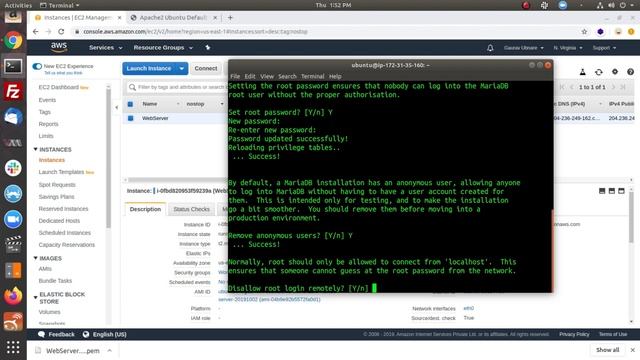The width and height of the screenshot is (640, 360).
Task: Open the N. Virginia region dropdown
Action: coord(568,48)
